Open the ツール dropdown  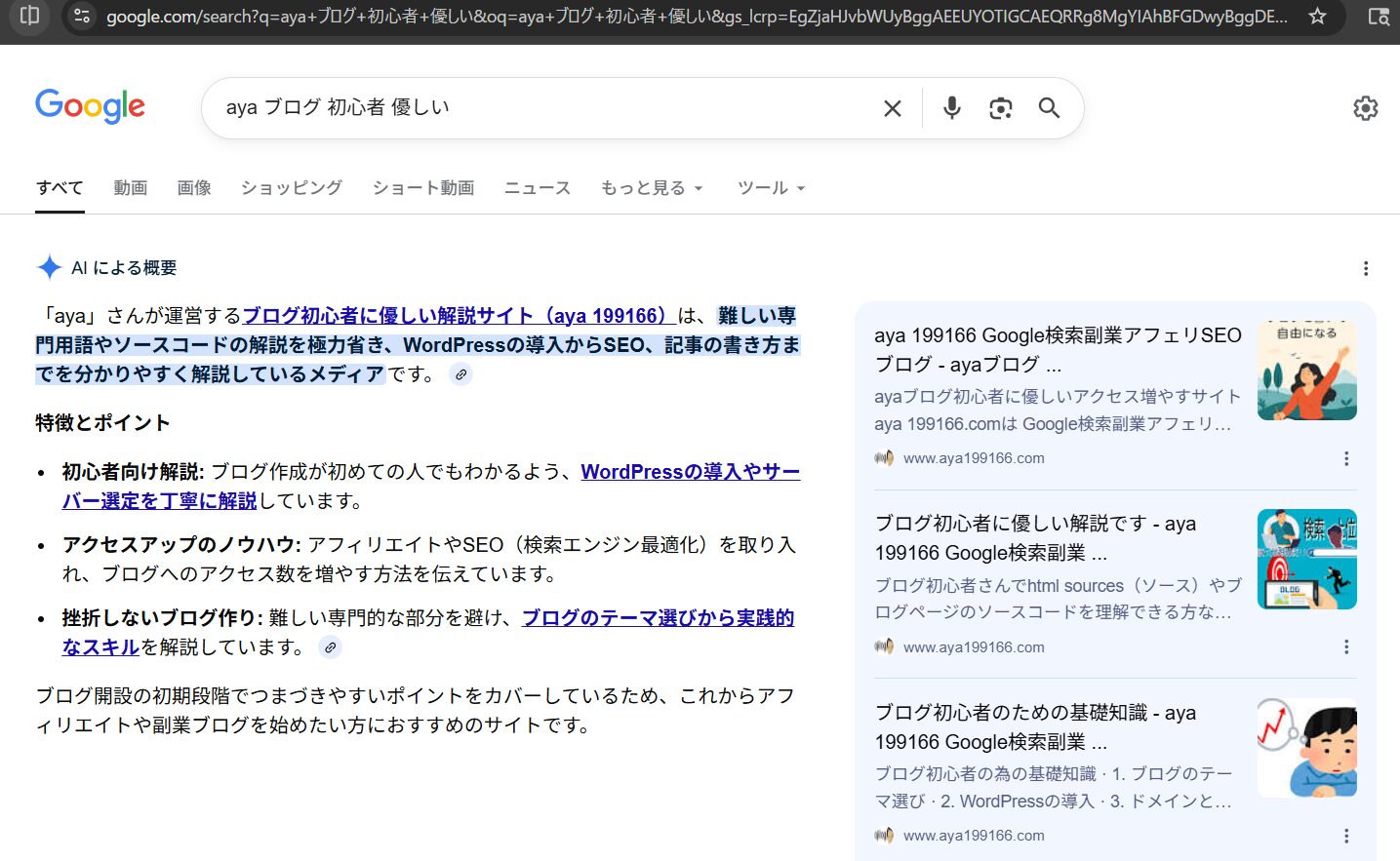point(771,188)
